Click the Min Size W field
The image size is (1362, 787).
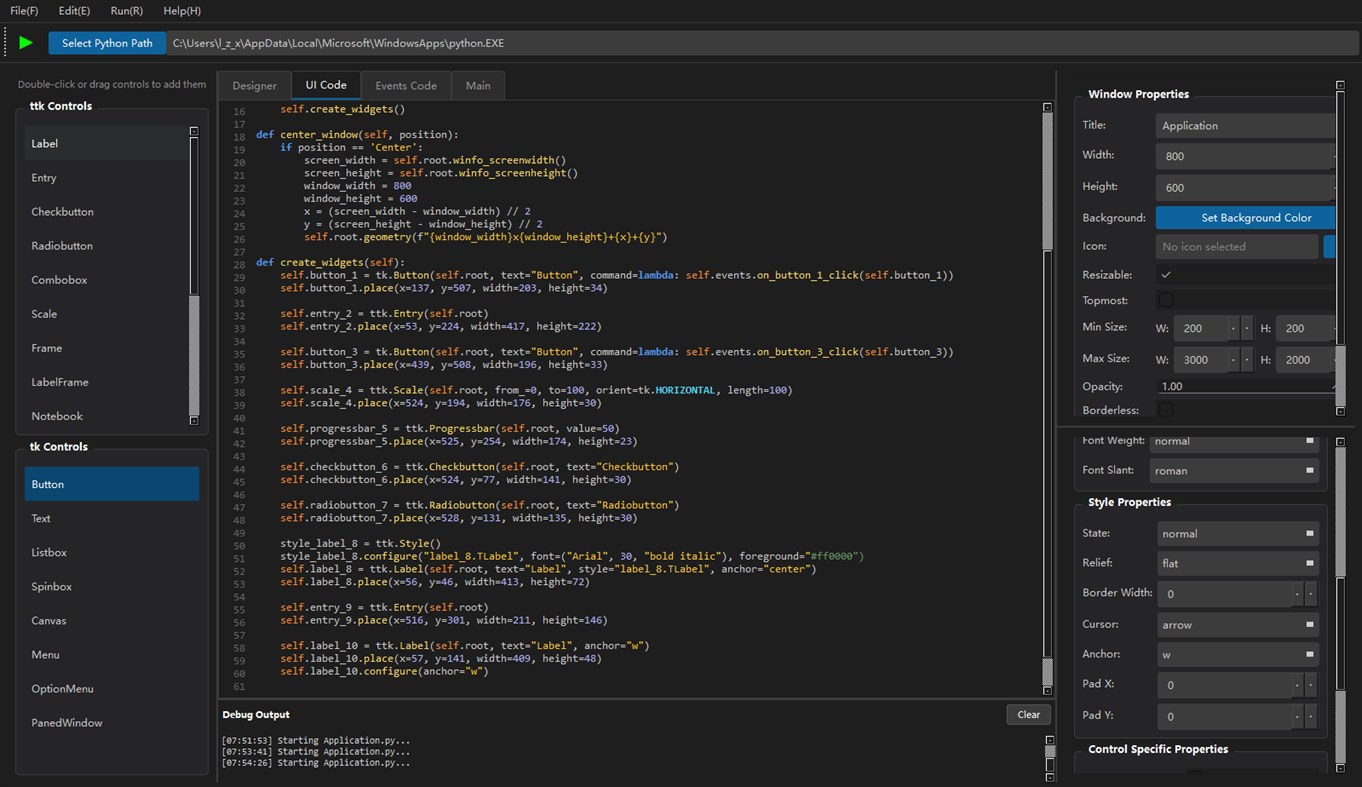1201,328
